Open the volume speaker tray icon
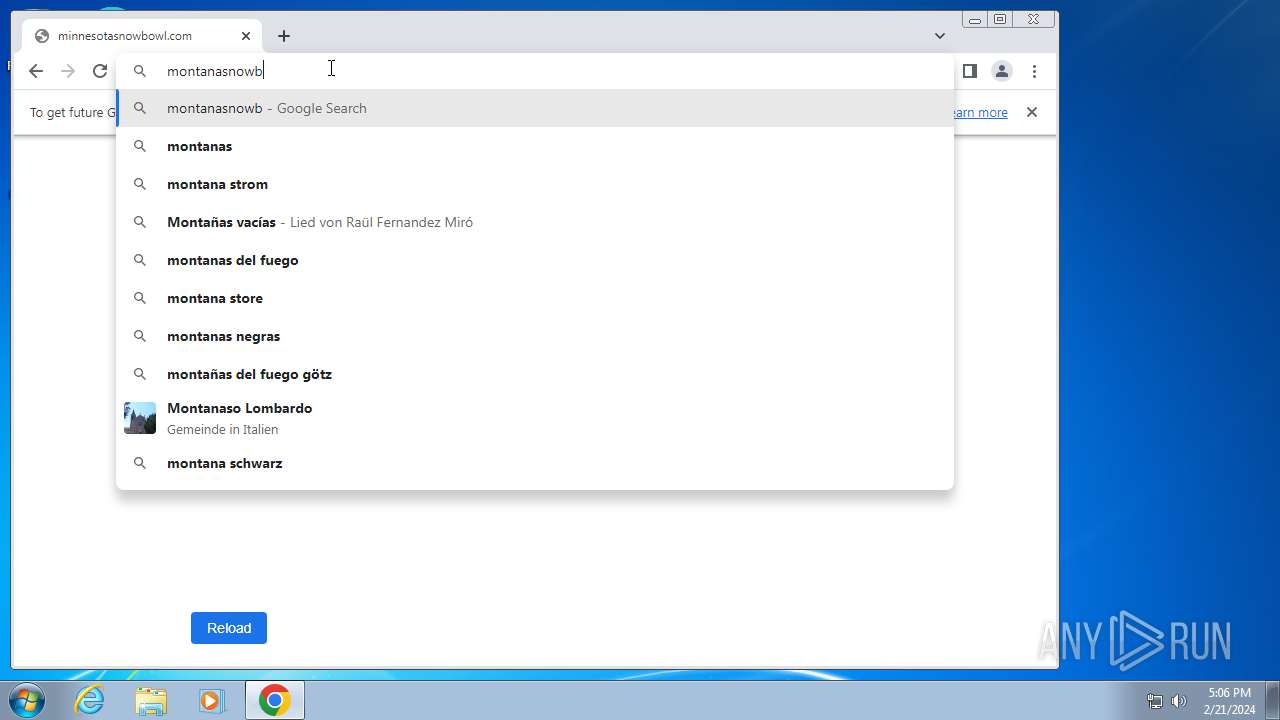The width and height of the screenshot is (1280, 720). [x=1179, y=701]
